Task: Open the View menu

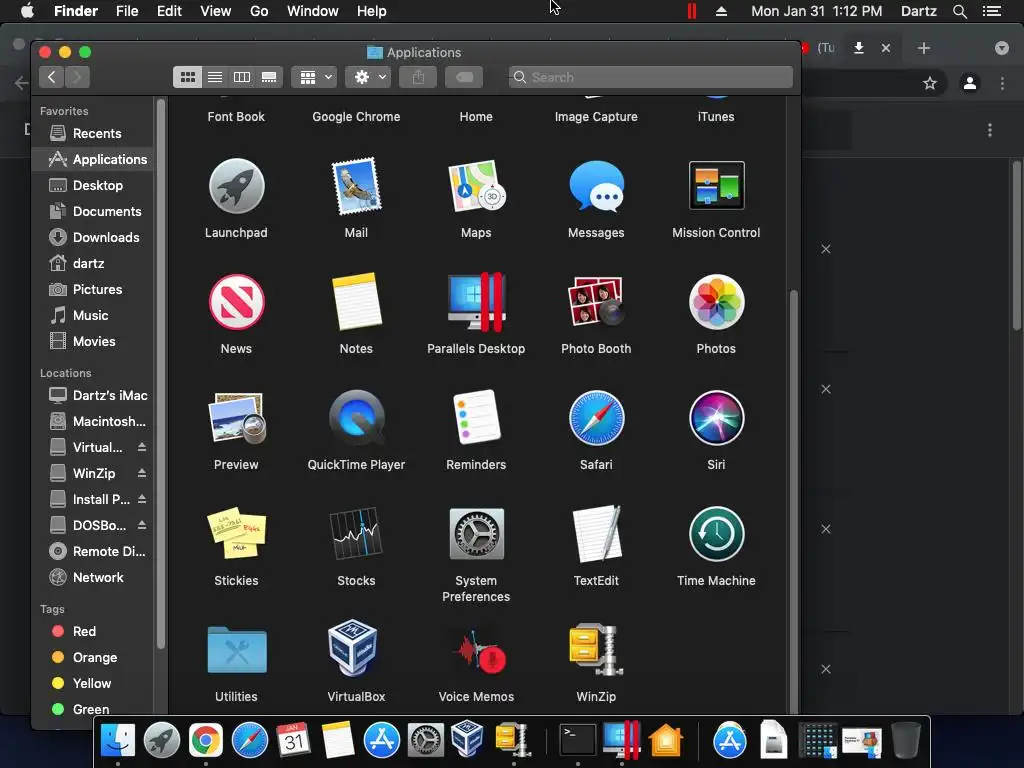Action: click(216, 11)
